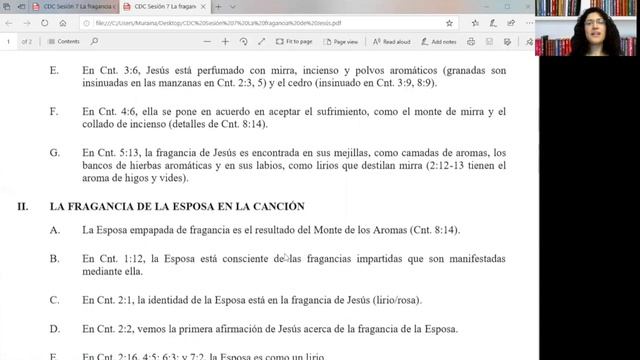Share this page
Screen dimensions: 640x360
point(511,23)
